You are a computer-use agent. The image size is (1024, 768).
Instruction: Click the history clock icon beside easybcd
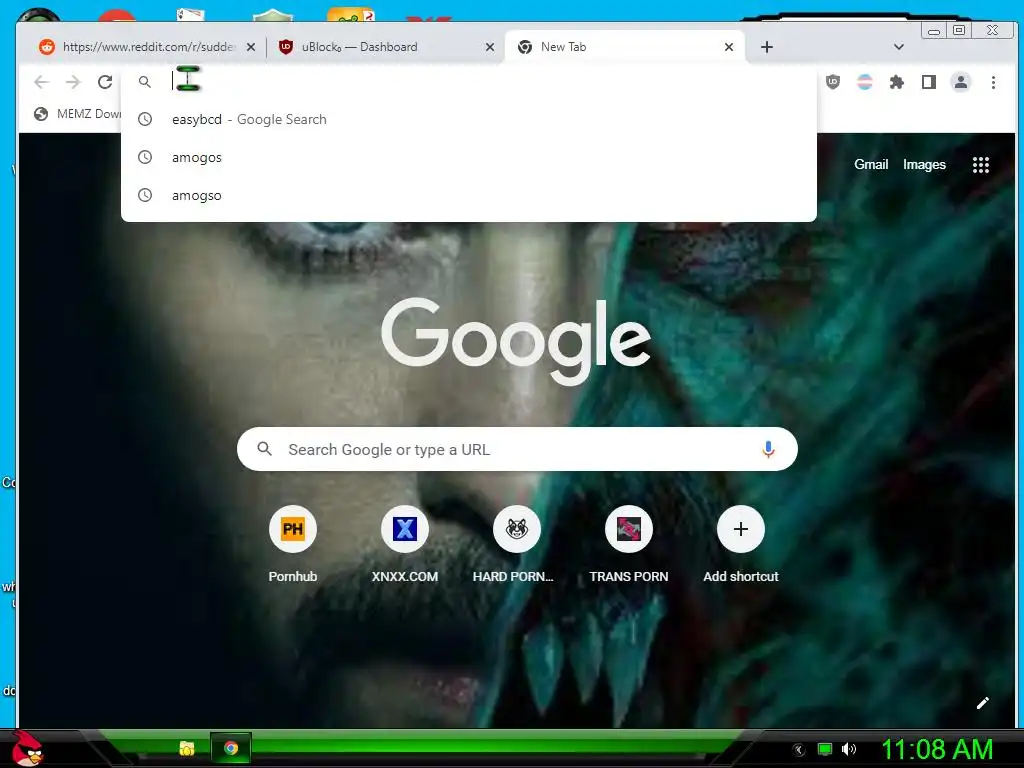145,120
